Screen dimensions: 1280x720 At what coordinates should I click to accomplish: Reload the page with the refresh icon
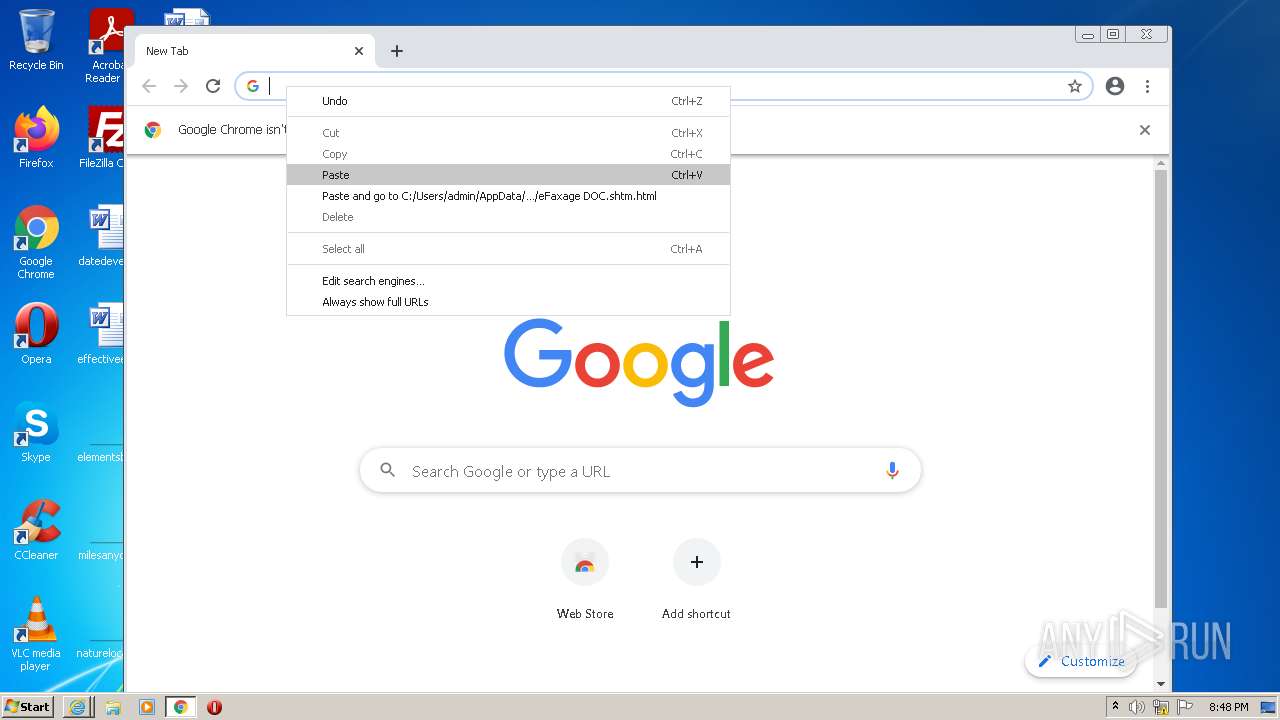point(213,86)
